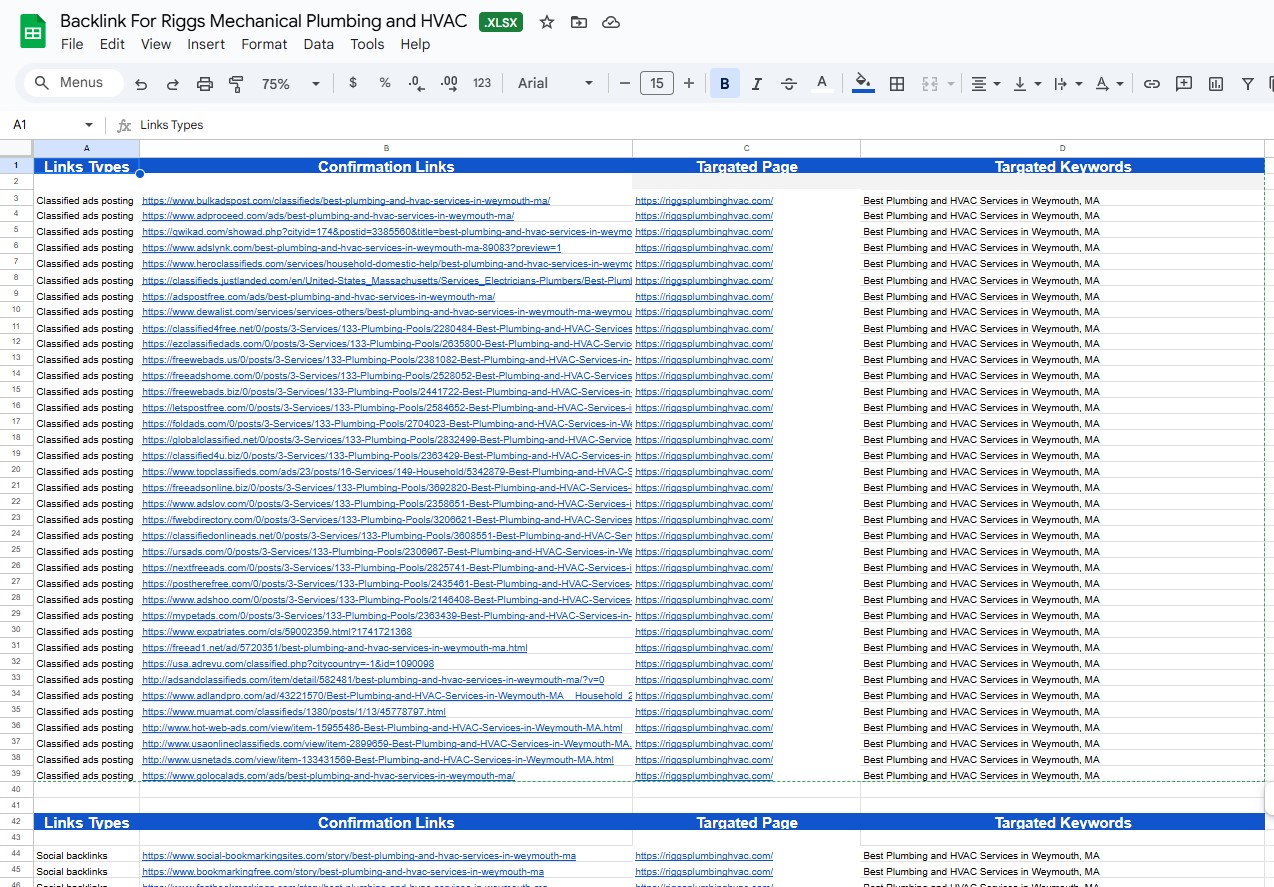
Task: Select the Targated Keywords cell in row 1
Action: 1063,166
